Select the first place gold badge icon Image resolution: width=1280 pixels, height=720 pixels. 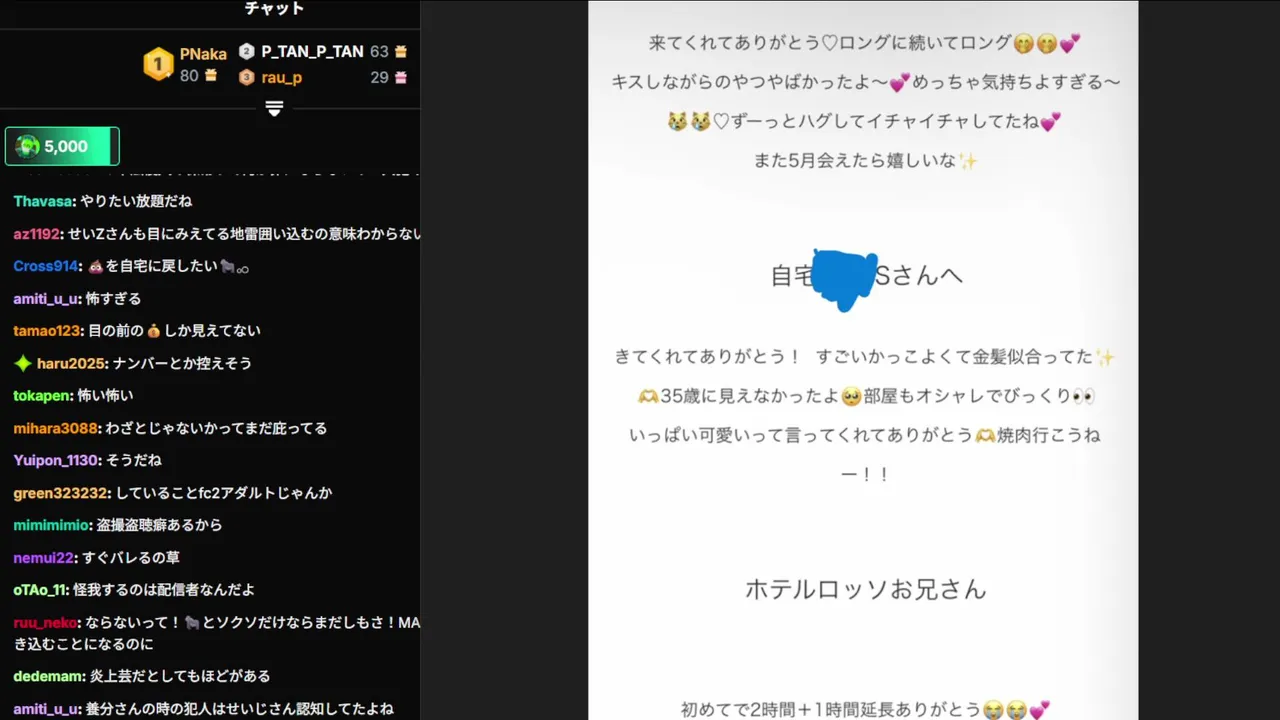coord(157,64)
